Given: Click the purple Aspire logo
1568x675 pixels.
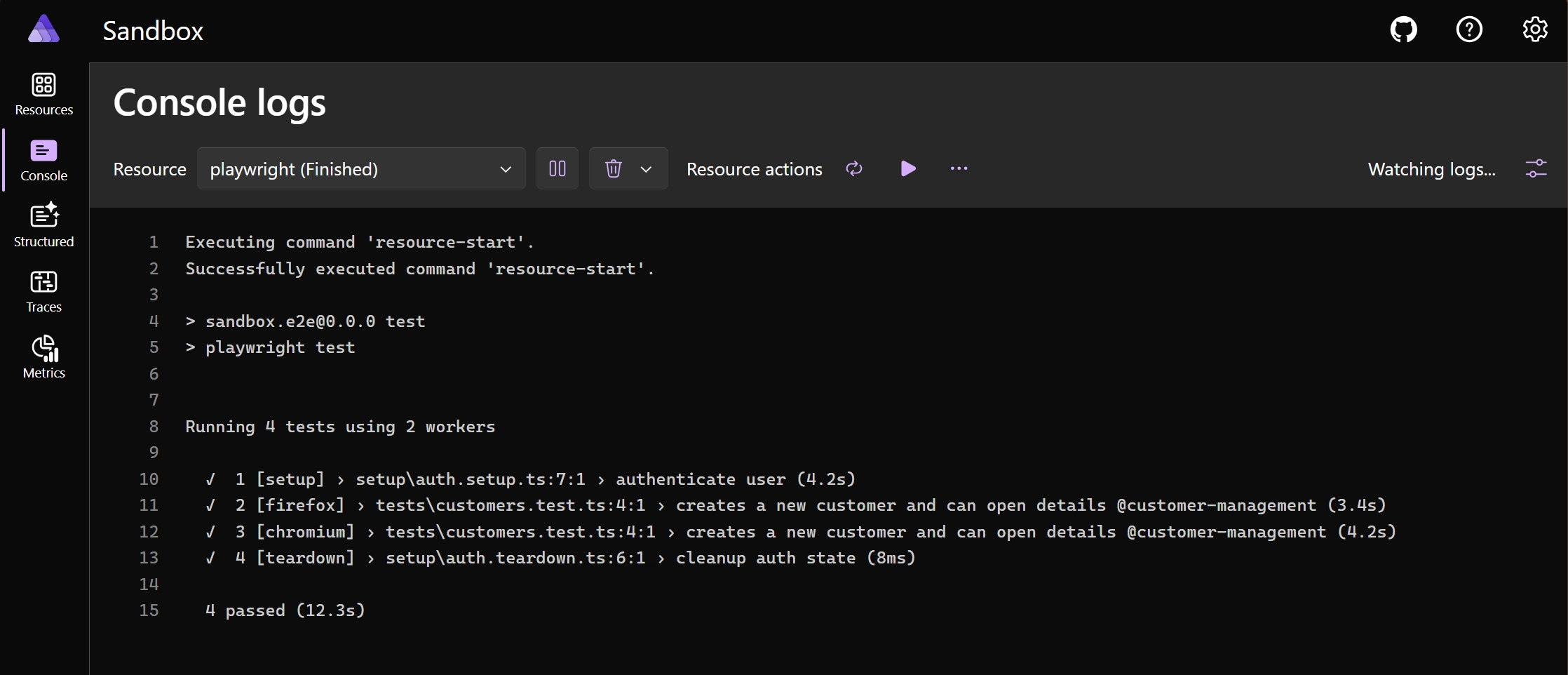Looking at the screenshot, I should pos(43,29).
